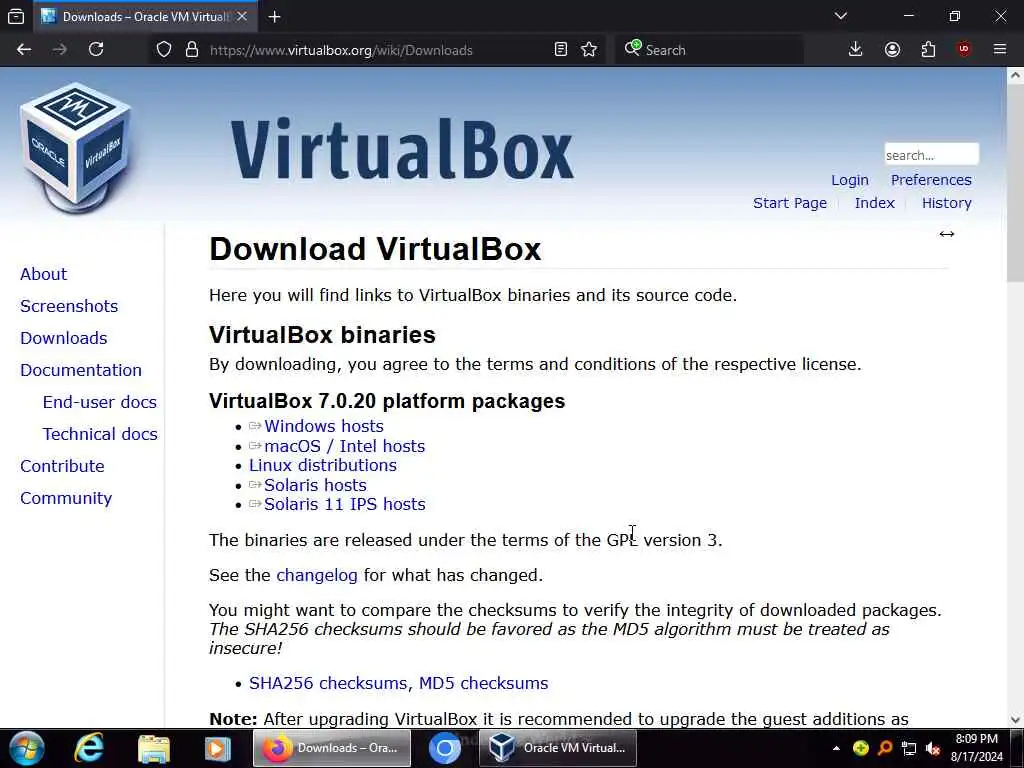The height and width of the screenshot is (768, 1024).
Task: Open the Firefox account icon
Action: (x=892, y=50)
